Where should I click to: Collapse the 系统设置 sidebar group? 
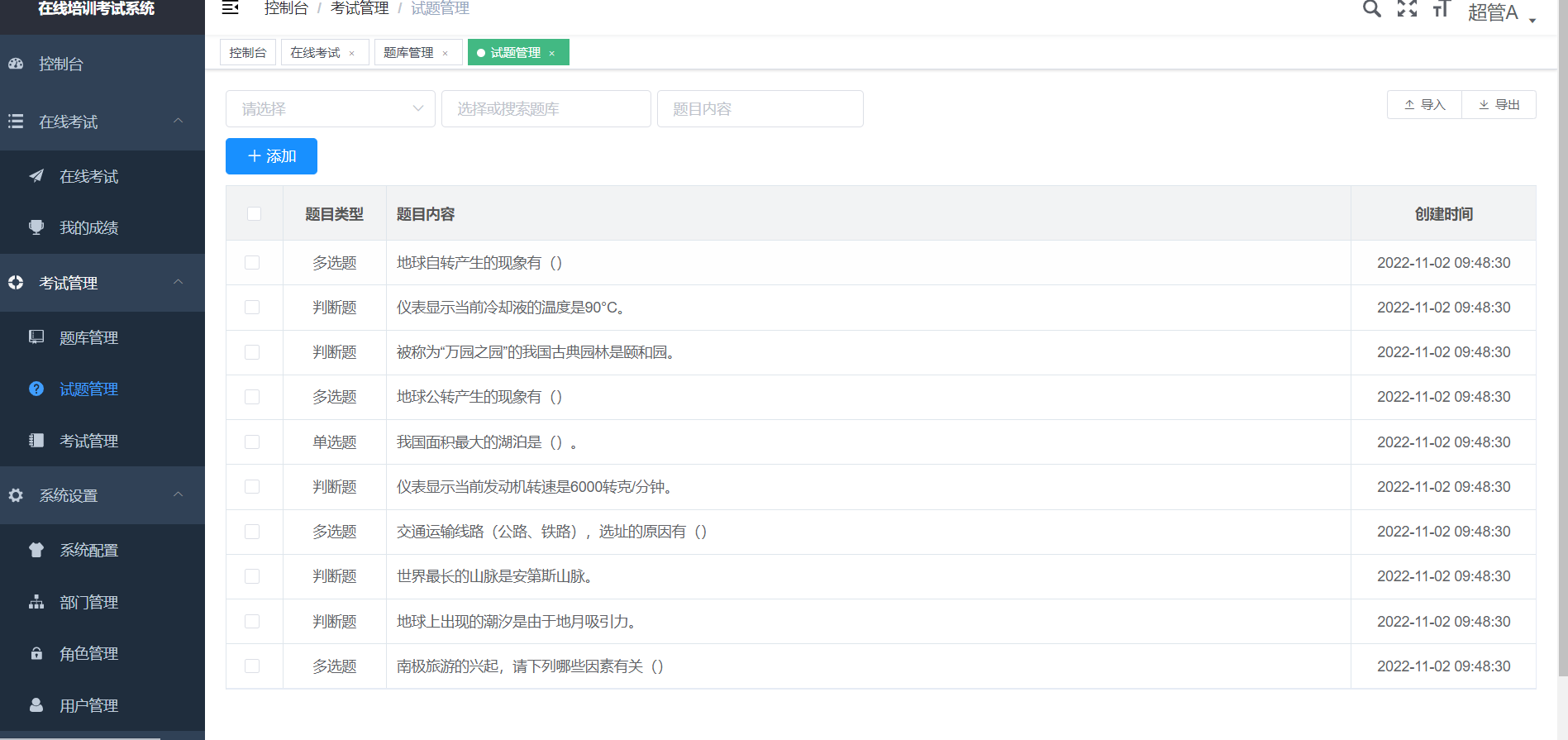click(178, 494)
